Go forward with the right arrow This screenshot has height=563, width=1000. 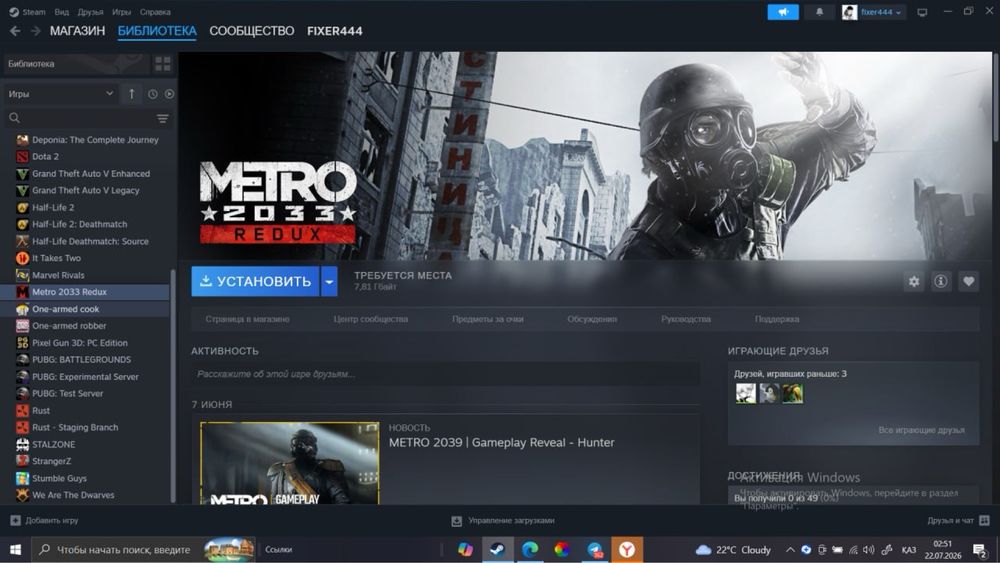coord(36,31)
